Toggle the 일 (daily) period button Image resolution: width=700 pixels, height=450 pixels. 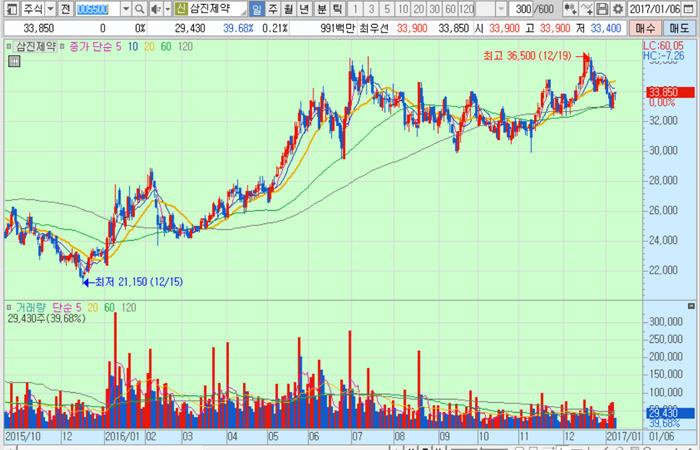[257, 9]
